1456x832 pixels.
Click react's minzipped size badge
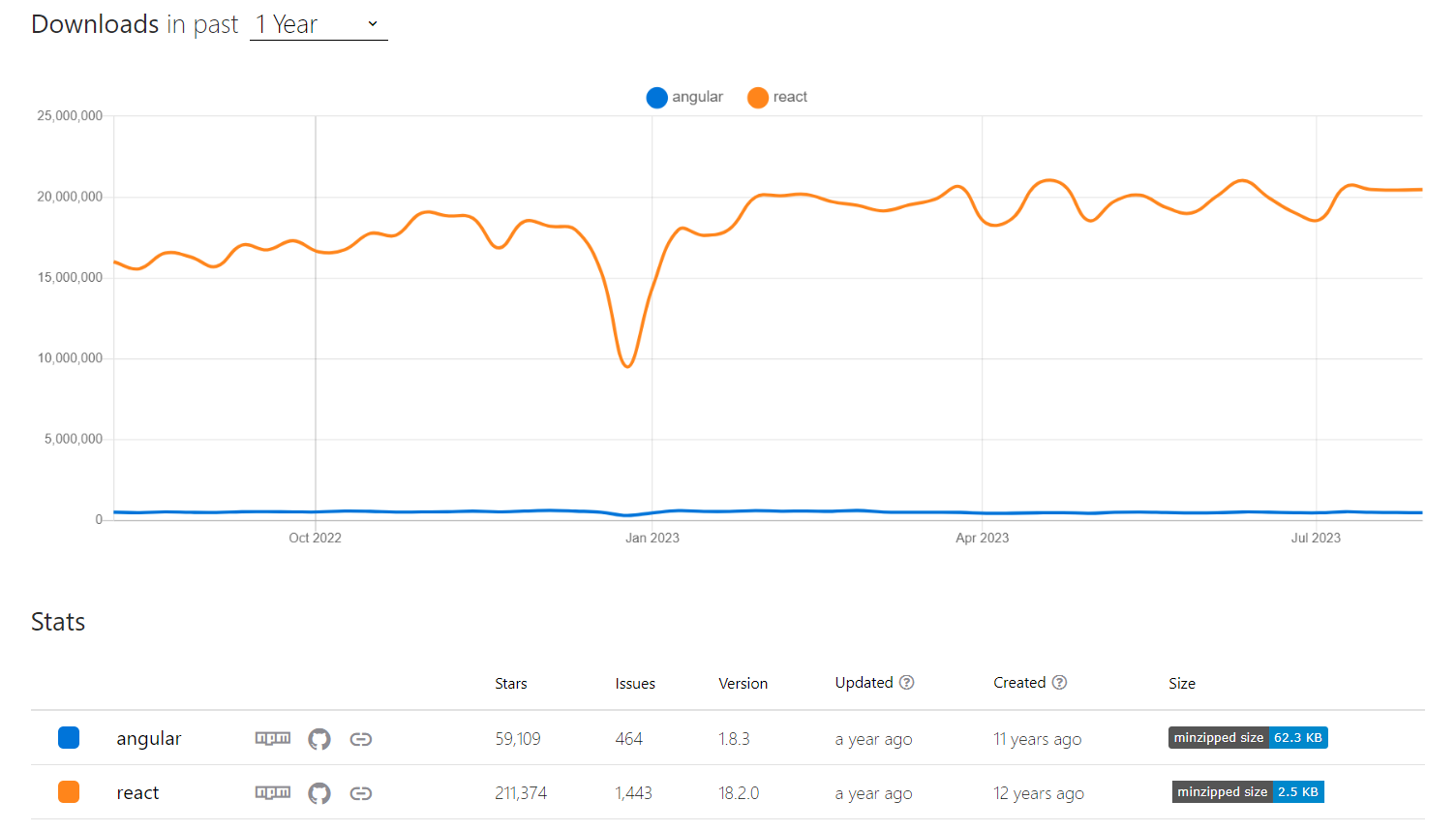(1247, 791)
